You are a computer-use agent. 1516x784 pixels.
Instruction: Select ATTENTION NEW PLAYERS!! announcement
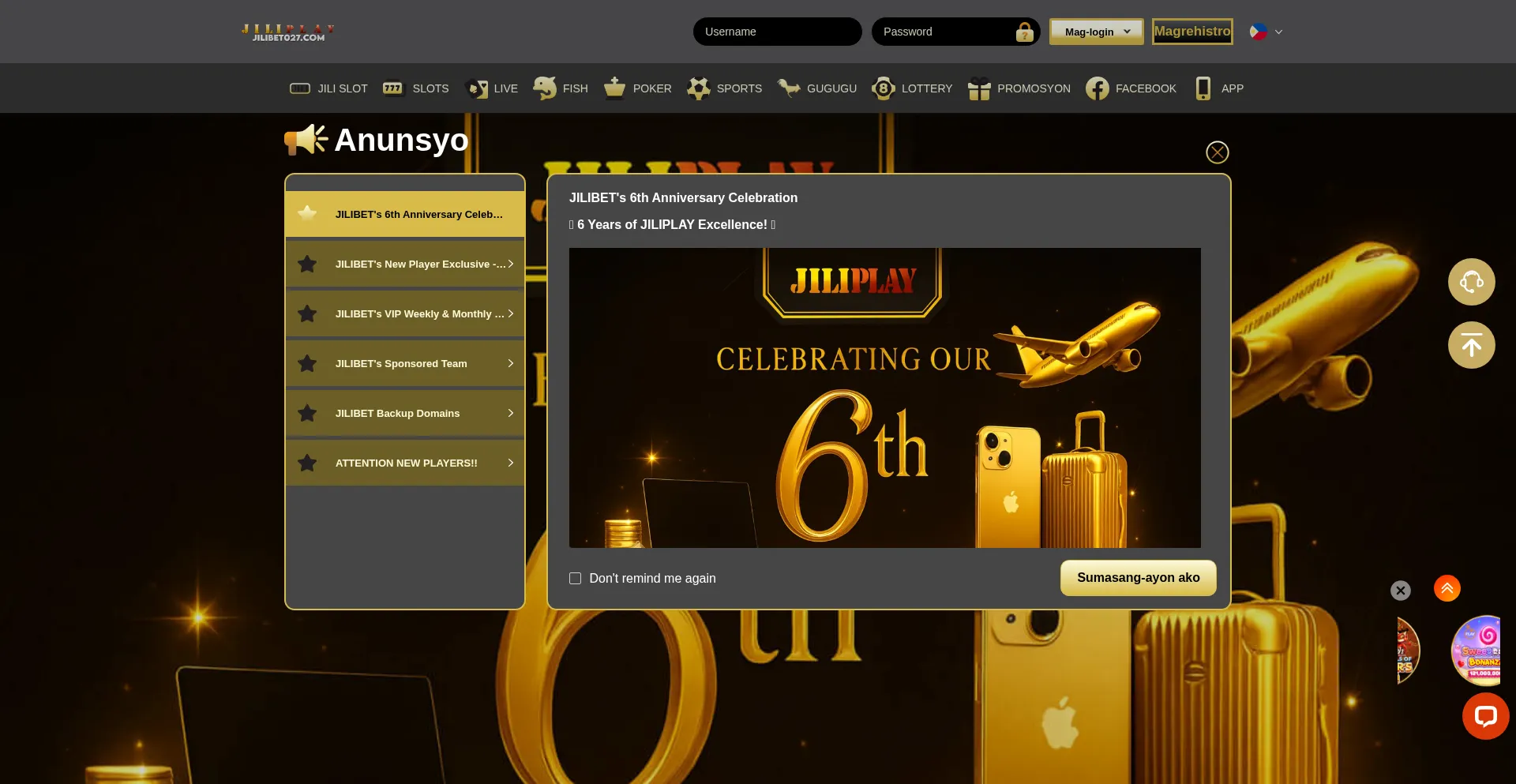pyautogui.click(x=405, y=463)
